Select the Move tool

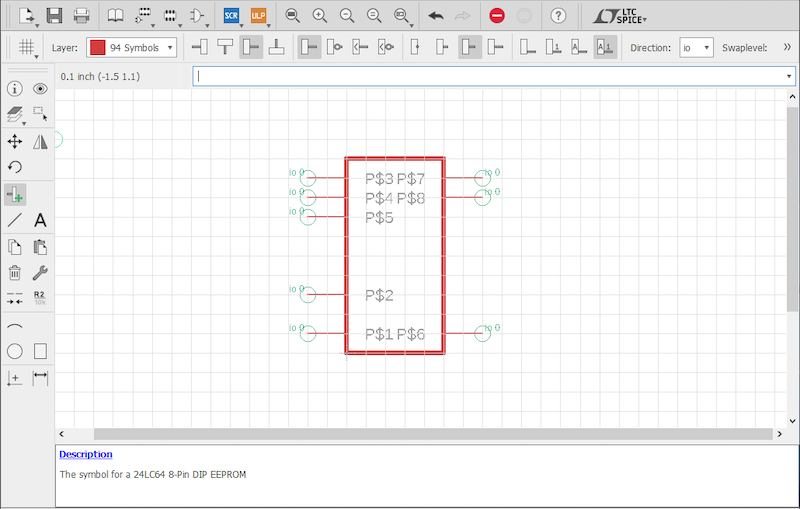tap(15, 141)
